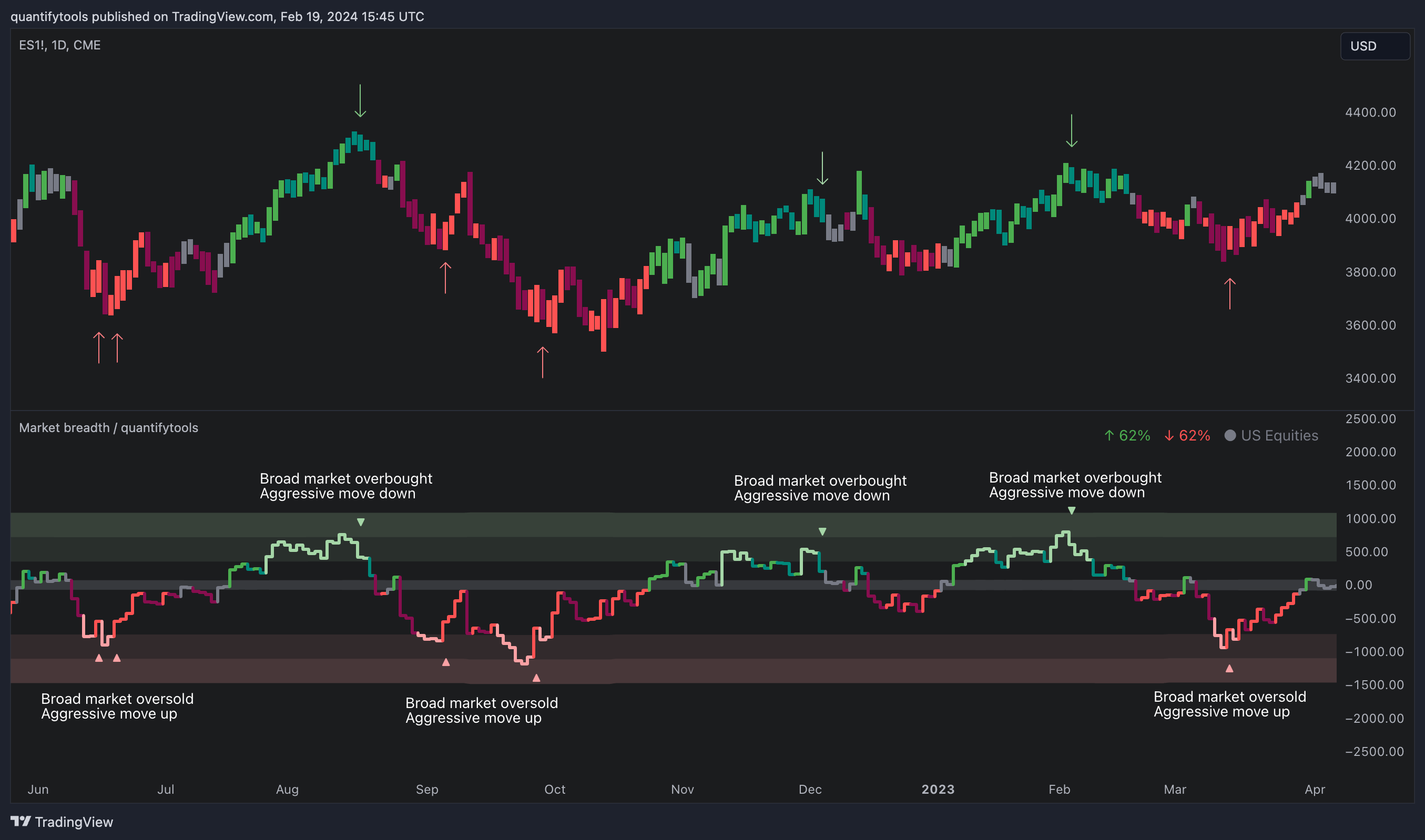Viewport: 1425px width, 840px height.
Task: Click the pink oversold triangle marker before October
Action: pos(536,678)
